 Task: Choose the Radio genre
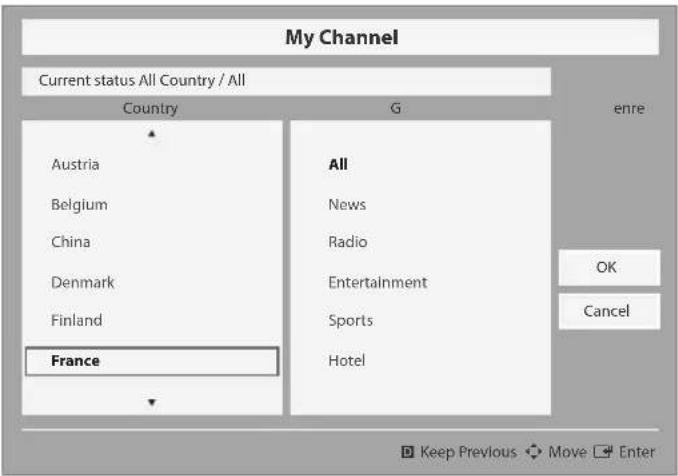pos(348,242)
